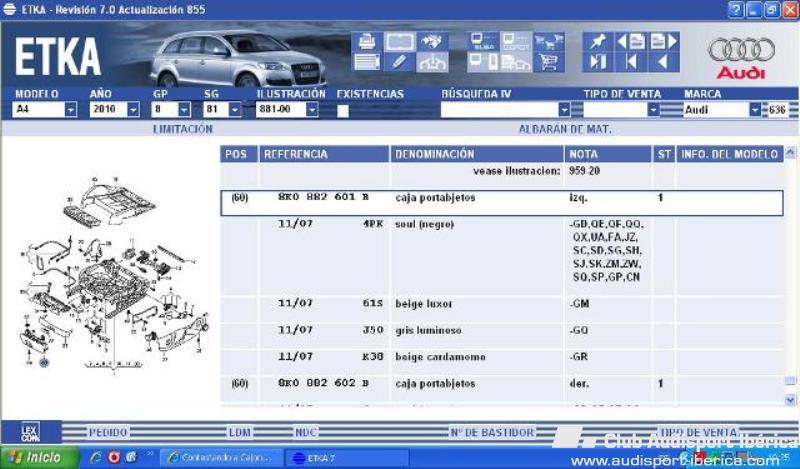Click the Albarán de Mat. tab

pos(565,130)
